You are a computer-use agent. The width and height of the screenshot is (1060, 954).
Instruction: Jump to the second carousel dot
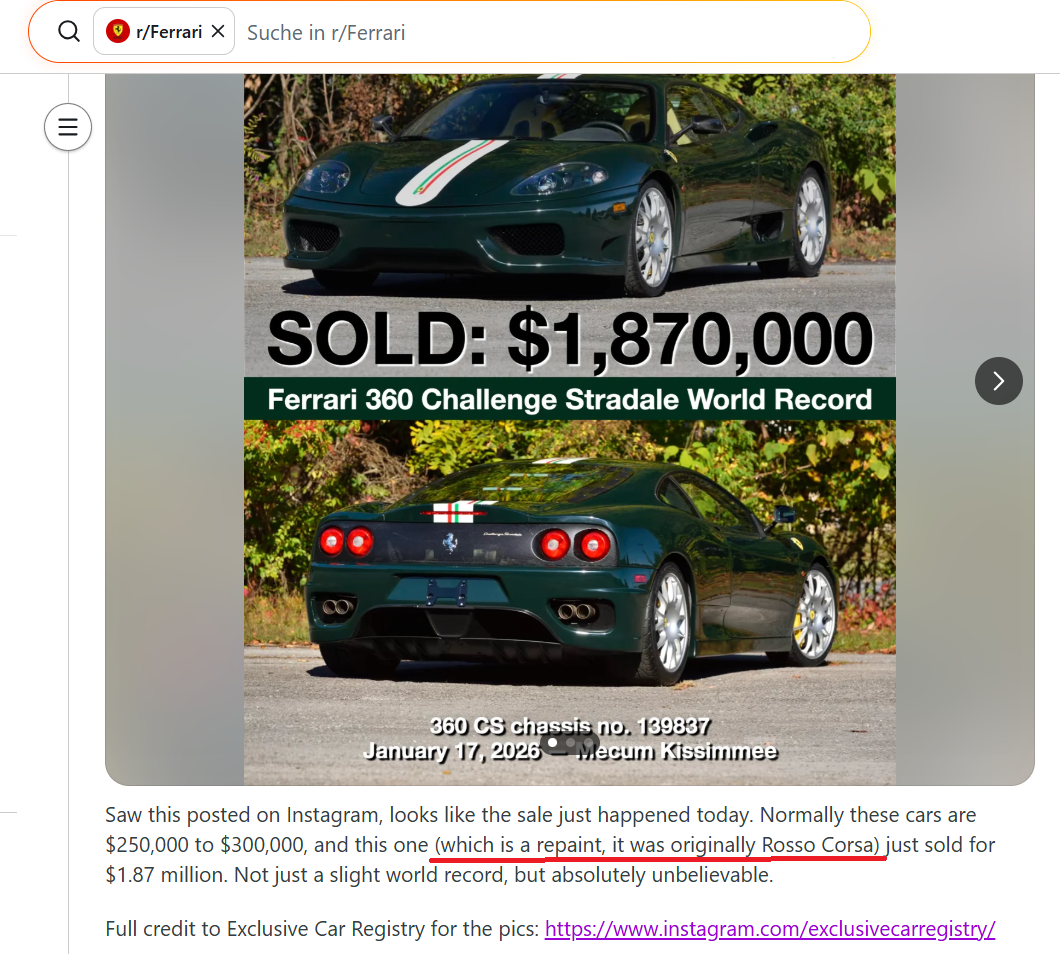pos(571,742)
